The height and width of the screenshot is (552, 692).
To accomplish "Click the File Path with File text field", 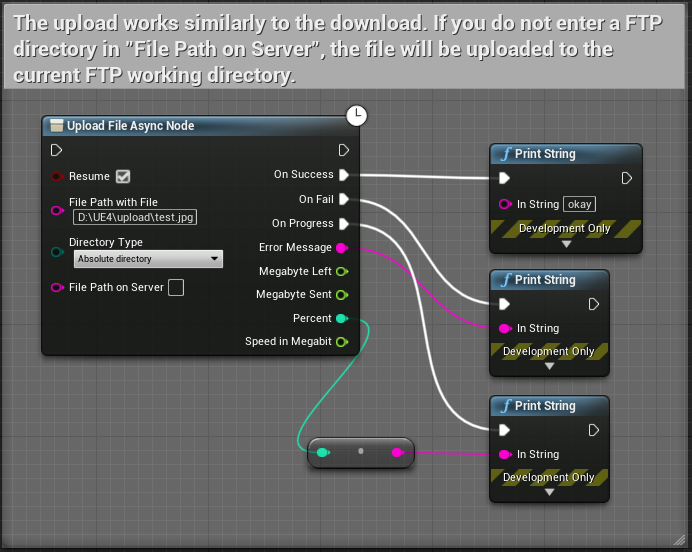I will click(x=135, y=217).
